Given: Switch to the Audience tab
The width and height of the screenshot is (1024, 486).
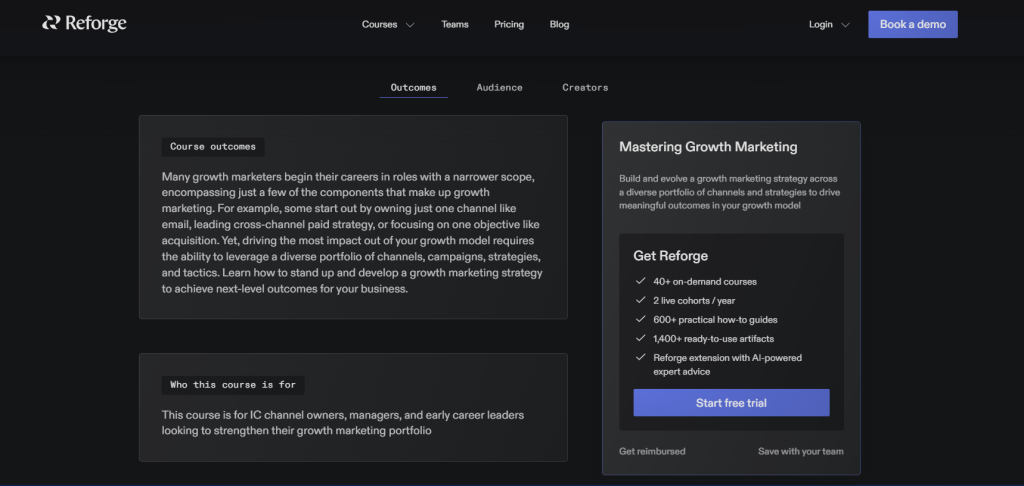Looking at the screenshot, I should (x=500, y=88).
